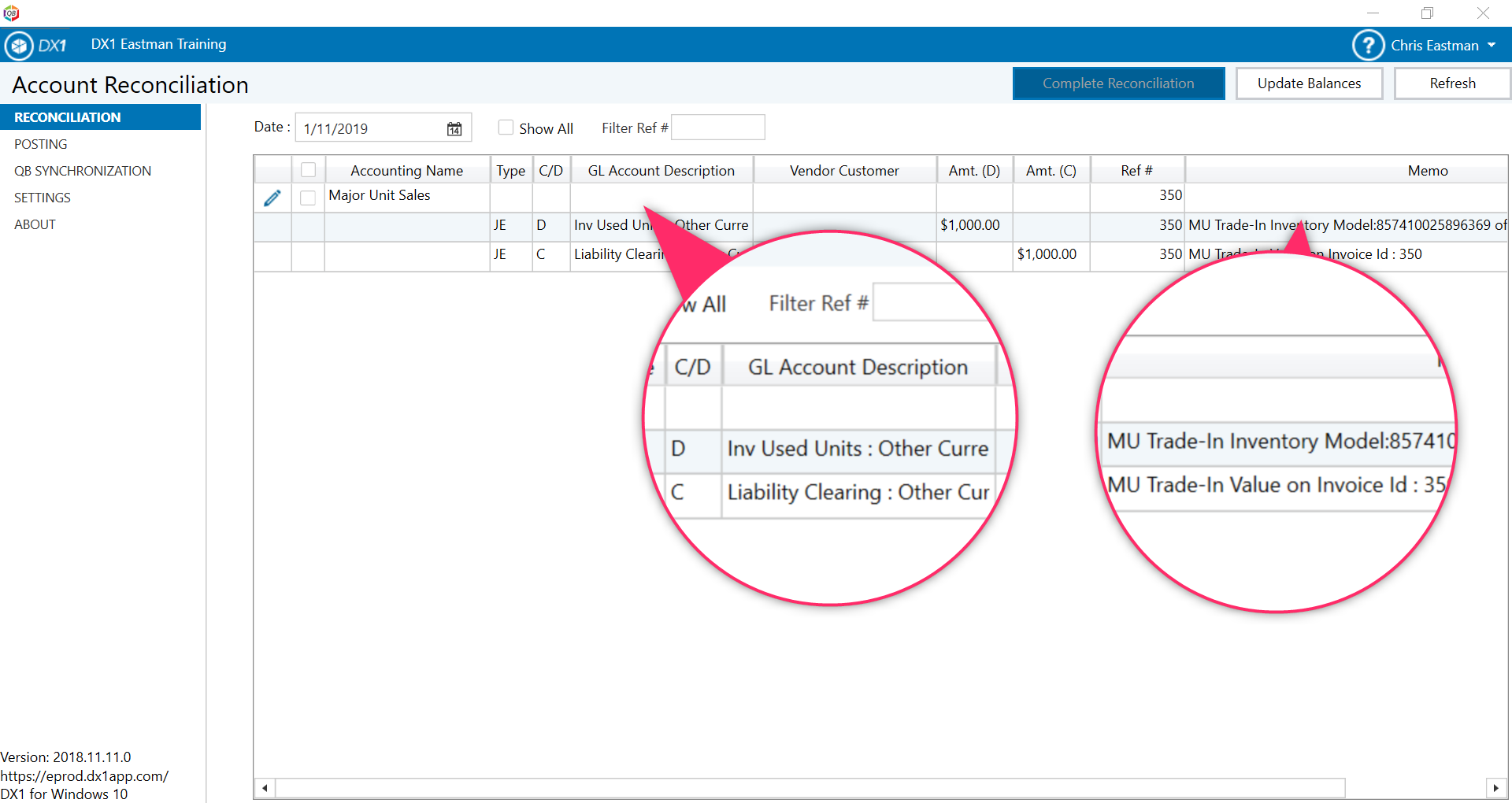The width and height of the screenshot is (1512, 803).
Task: Click the Complete Reconciliation button
Action: 1118,83
